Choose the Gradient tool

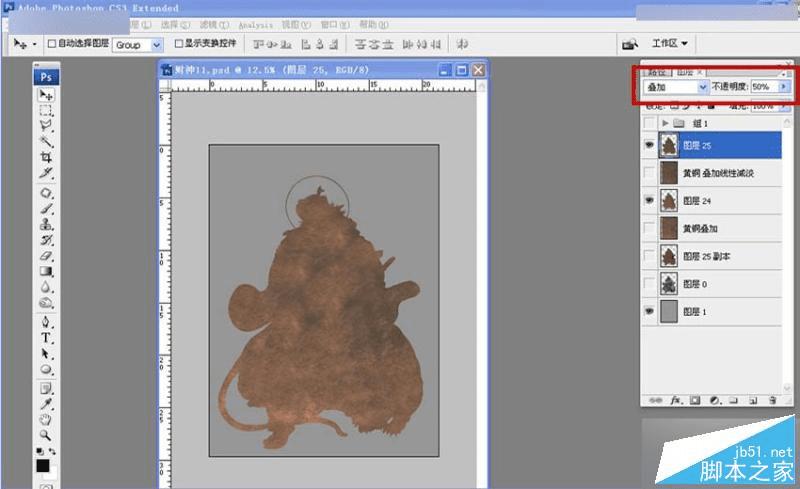[x=46, y=271]
